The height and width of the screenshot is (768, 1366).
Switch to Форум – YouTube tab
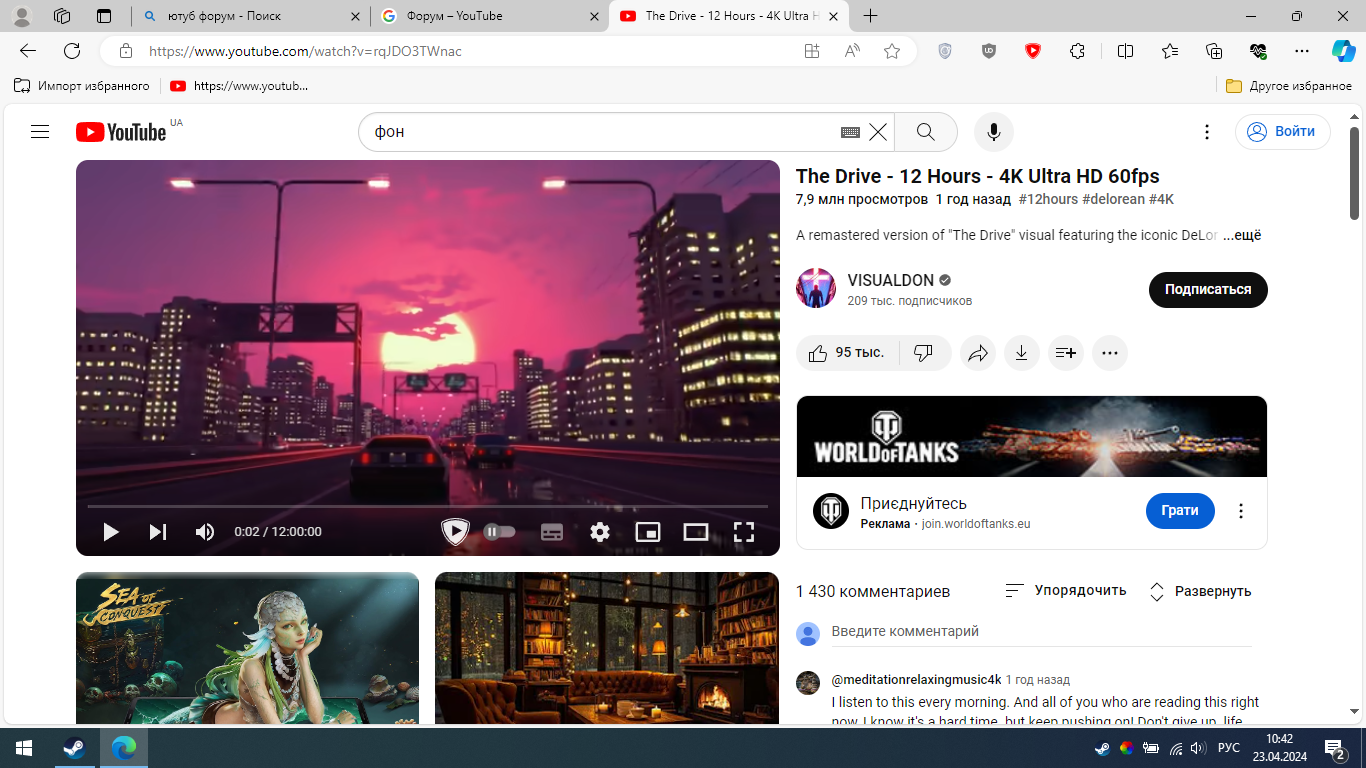point(489,16)
